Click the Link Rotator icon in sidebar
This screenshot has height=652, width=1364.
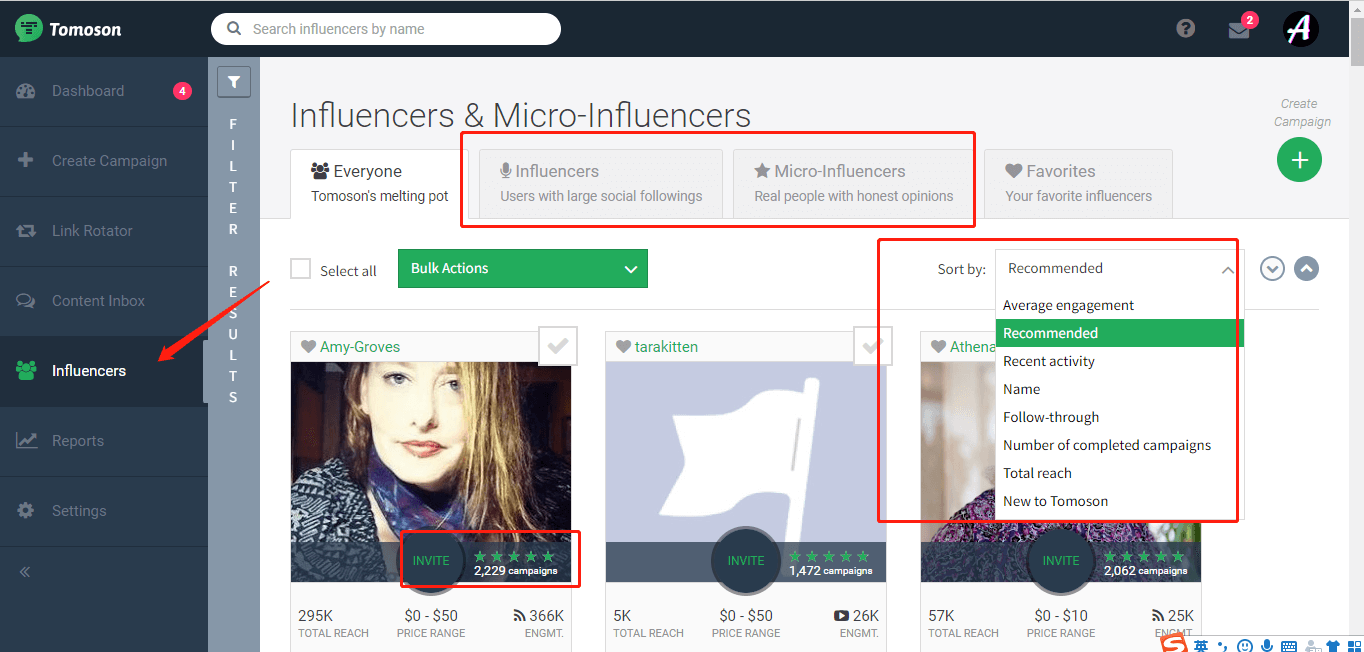tap(26, 231)
